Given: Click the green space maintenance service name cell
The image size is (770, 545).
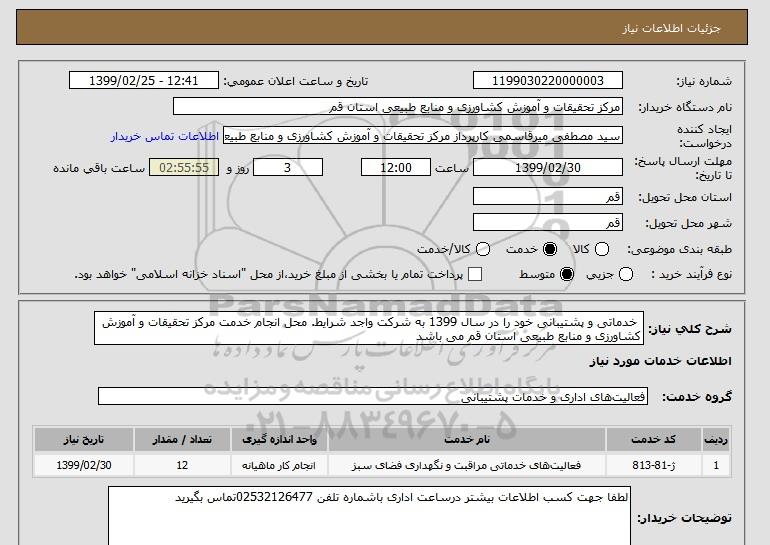Looking at the screenshot, I should 467,465.
